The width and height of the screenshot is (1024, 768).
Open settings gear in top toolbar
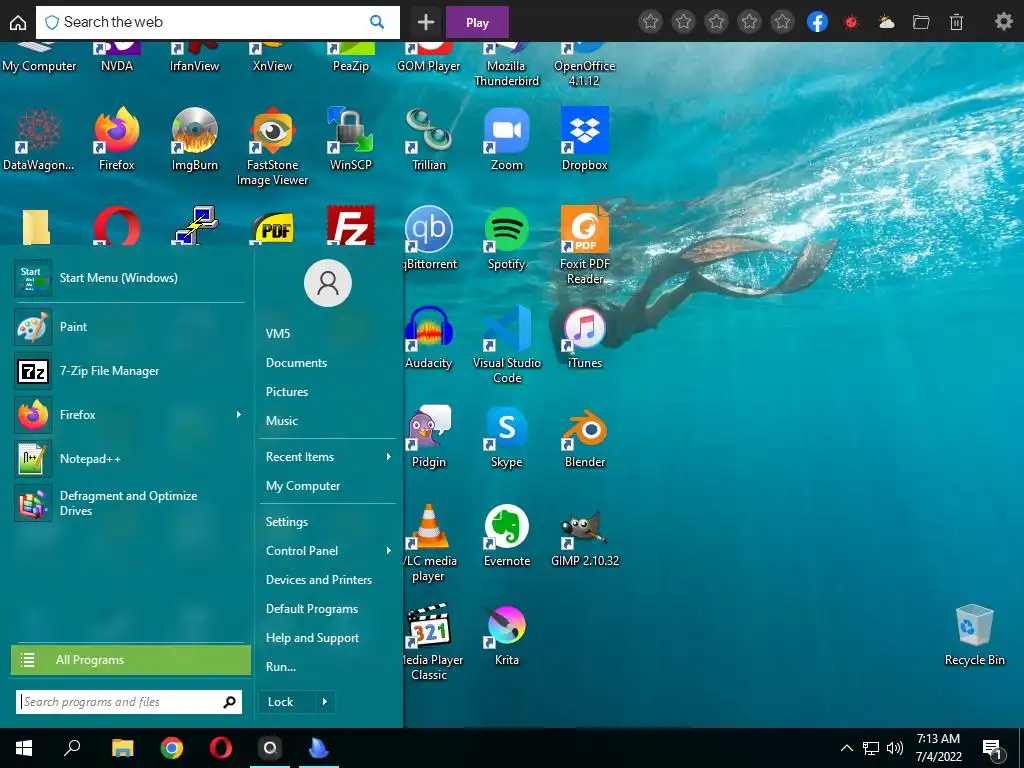1003,22
